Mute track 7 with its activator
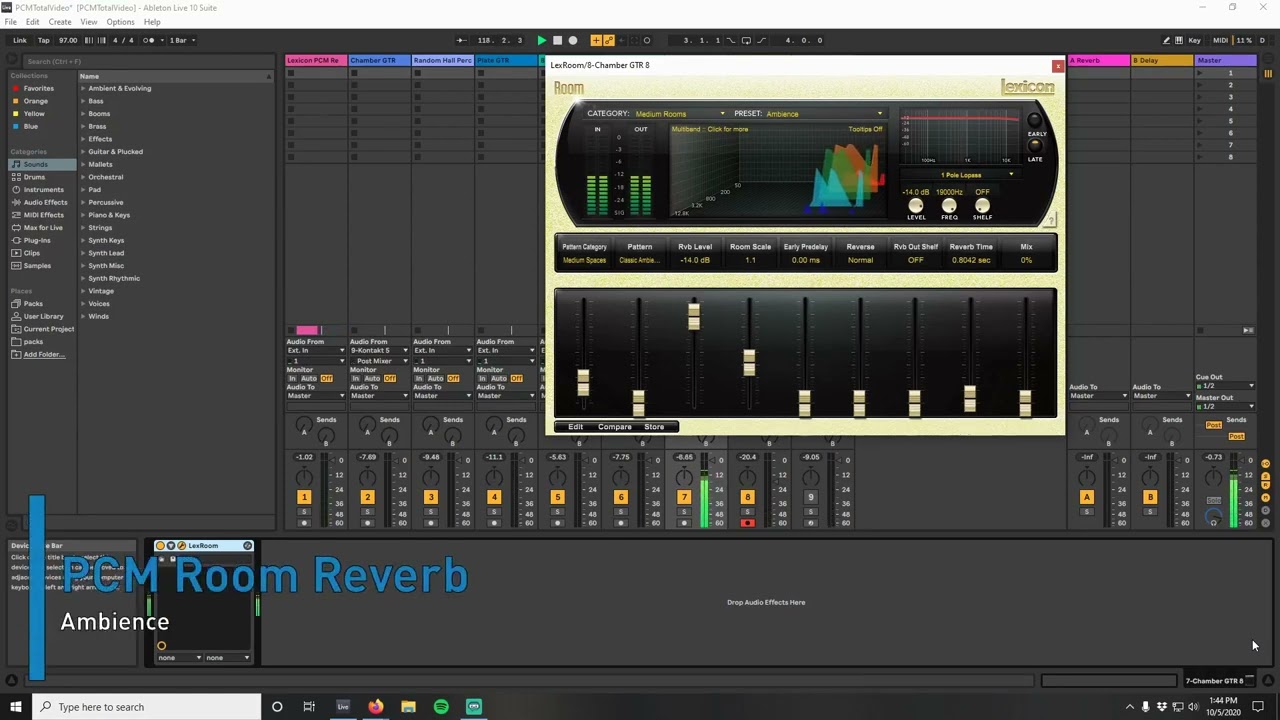 684,497
